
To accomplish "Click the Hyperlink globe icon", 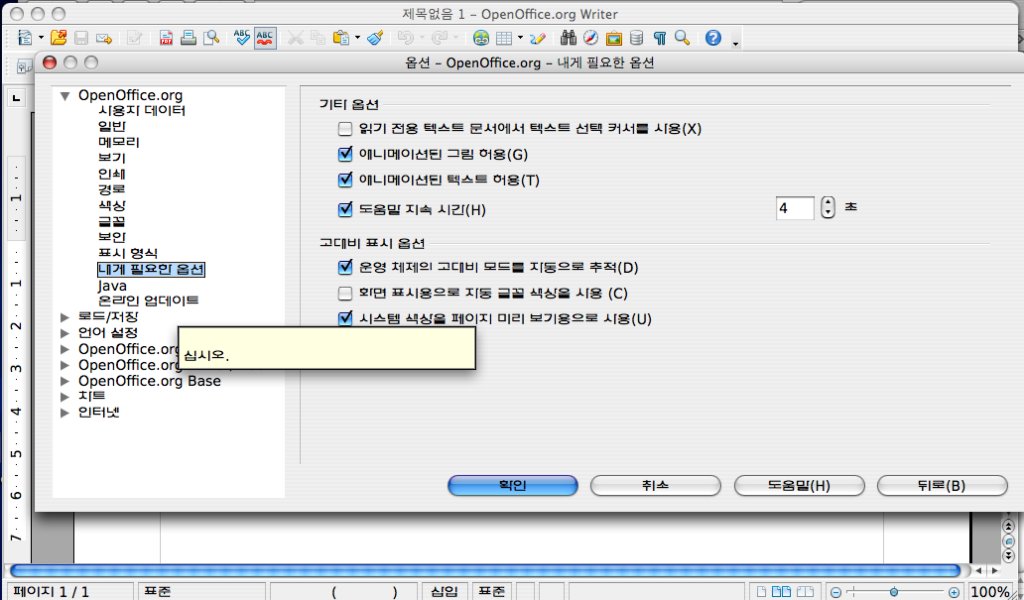I will coord(481,38).
